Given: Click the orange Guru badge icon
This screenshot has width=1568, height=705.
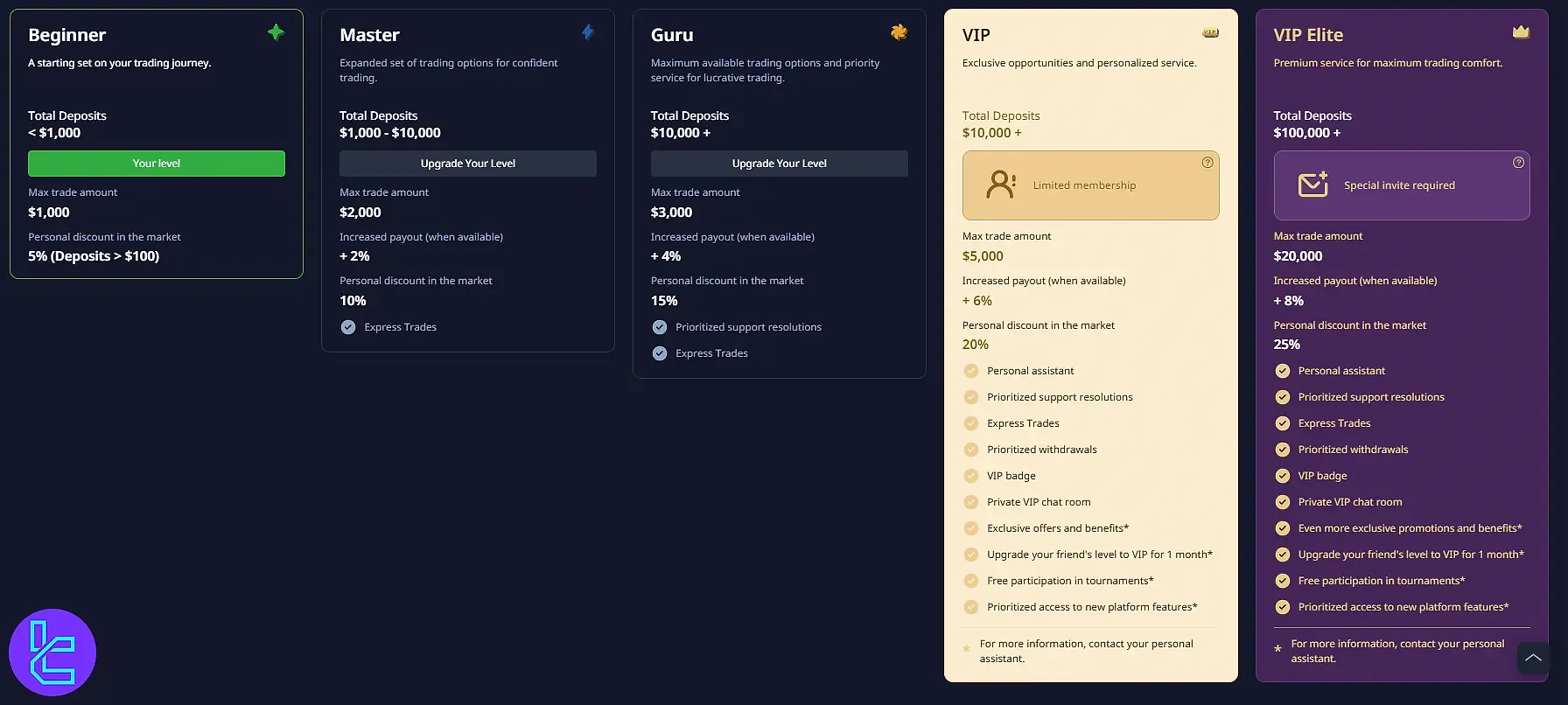Looking at the screenshot, I should pyautogui.click(x=899, y=32).
